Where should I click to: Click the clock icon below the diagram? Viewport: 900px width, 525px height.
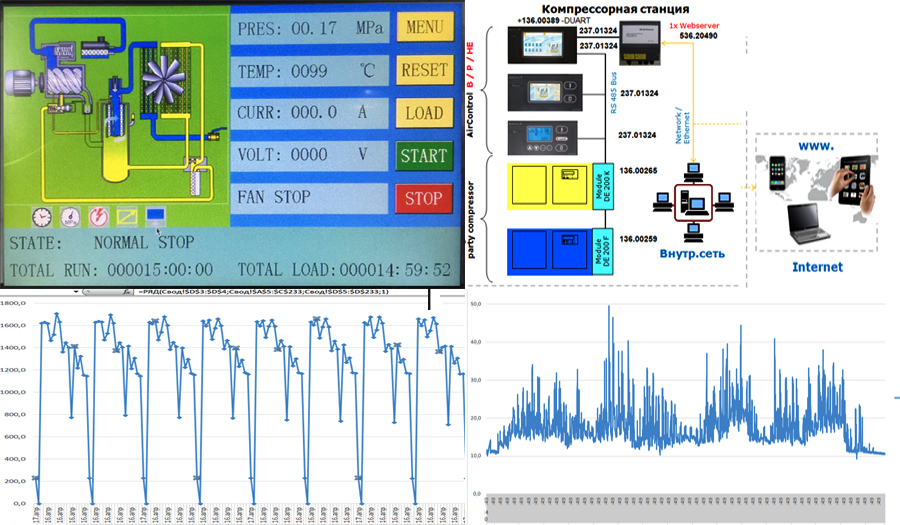click(x=42, y=216)
